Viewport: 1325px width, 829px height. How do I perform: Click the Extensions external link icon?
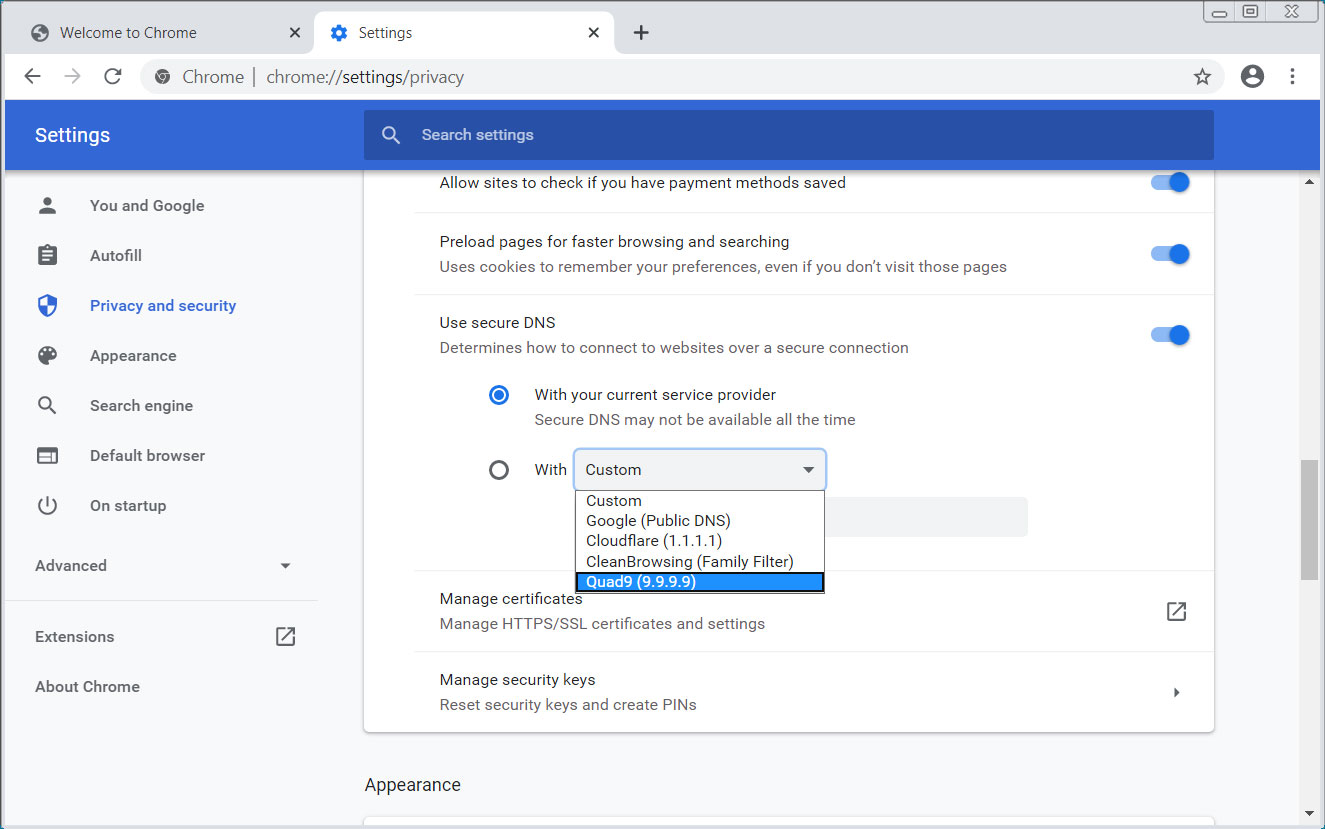pos(285,636)
